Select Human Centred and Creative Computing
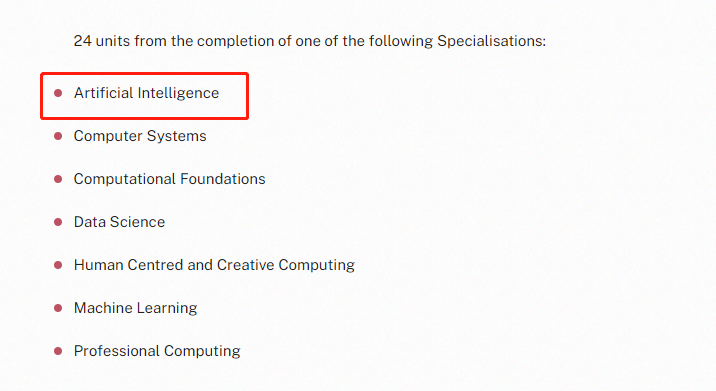This screenshot has height=391, width=716. tap(214, 265)
